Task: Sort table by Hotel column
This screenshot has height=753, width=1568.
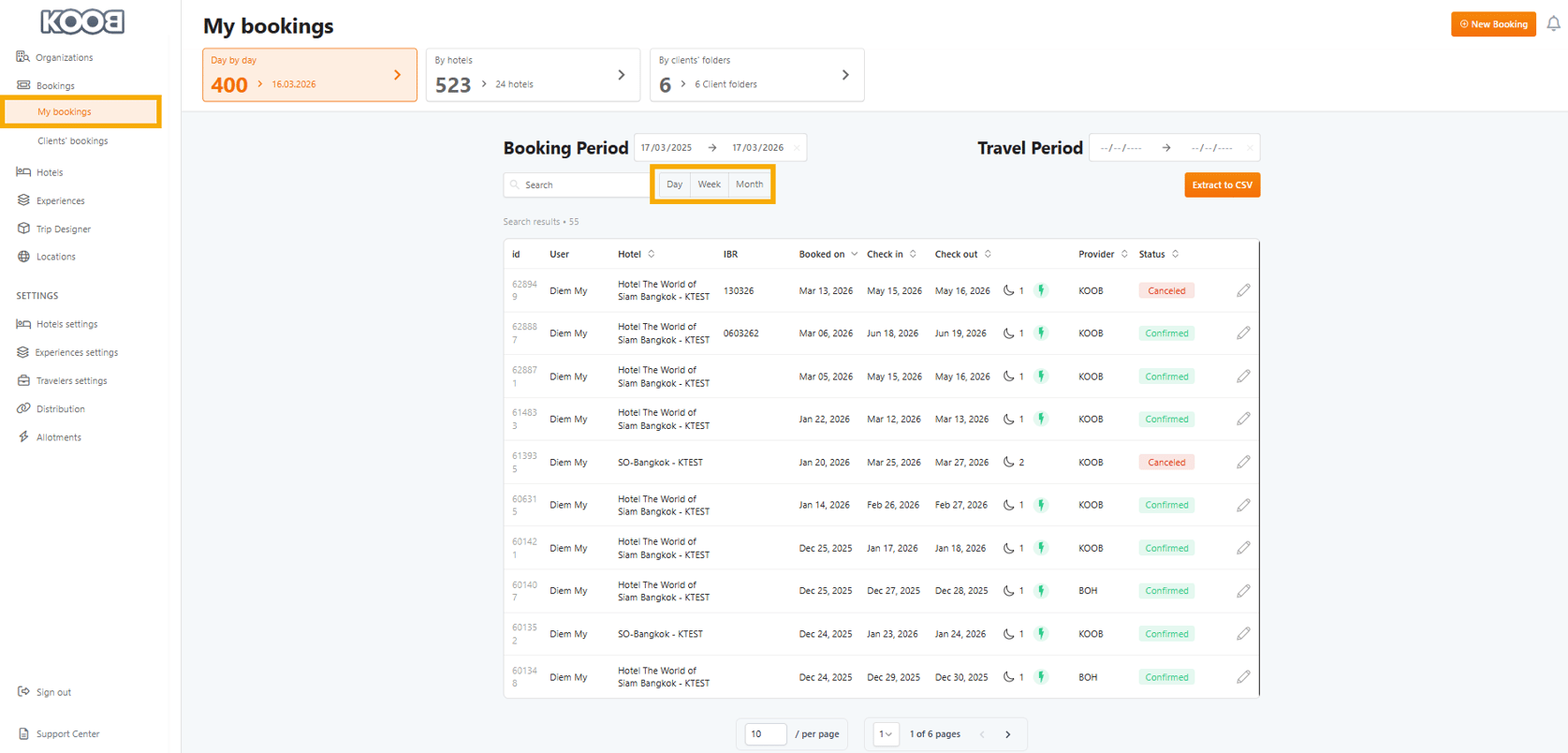Action: (652, 254)
